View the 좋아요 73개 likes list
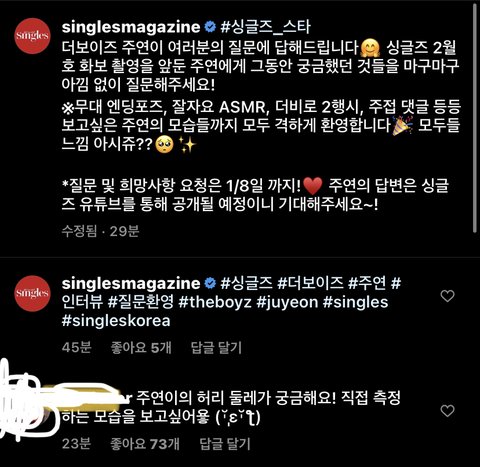480x467 pixels. click(145, 444)
